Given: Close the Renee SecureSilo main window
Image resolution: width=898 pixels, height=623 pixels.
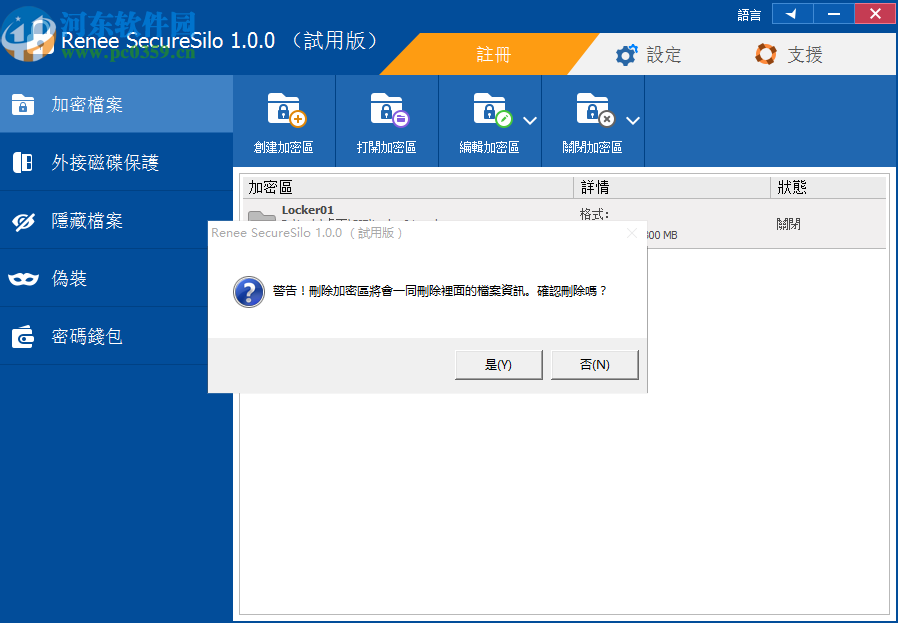Looking at the screenshot, I should tap(875, 14).
